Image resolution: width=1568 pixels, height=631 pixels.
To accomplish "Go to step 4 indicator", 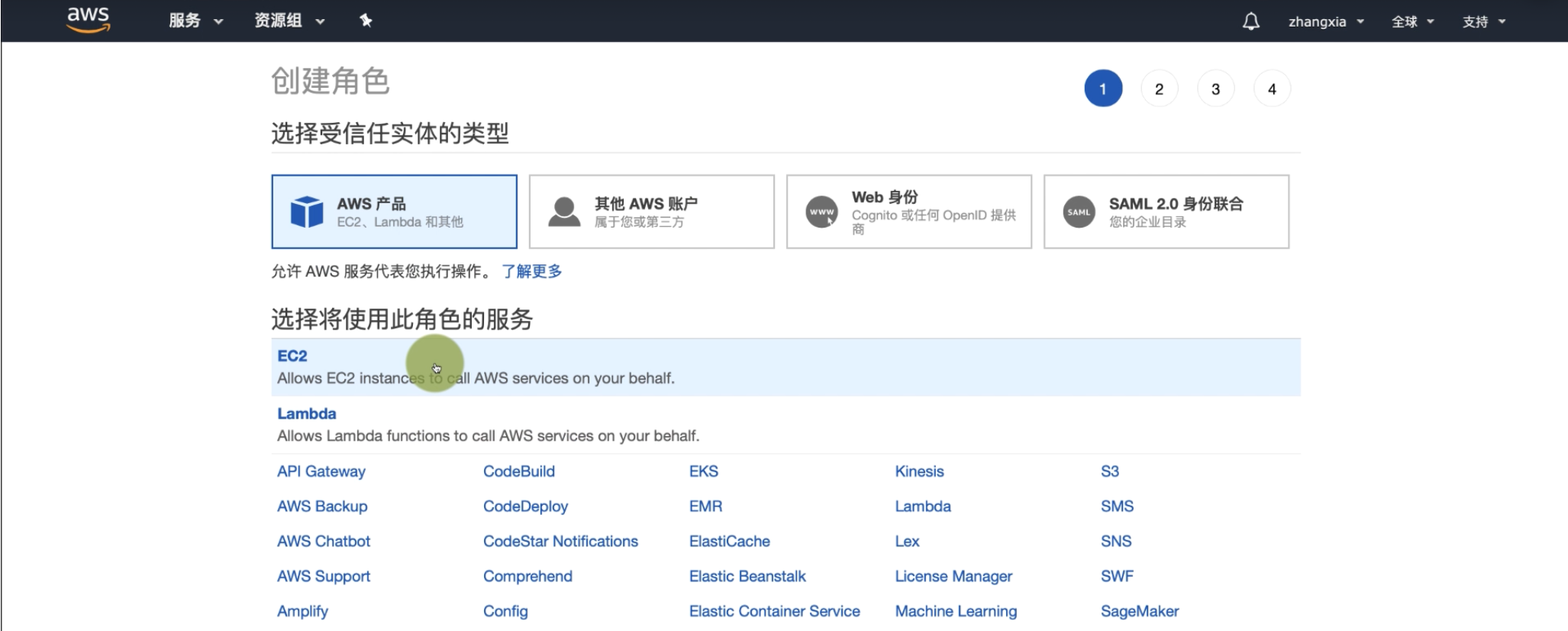I will [1272, 89].
